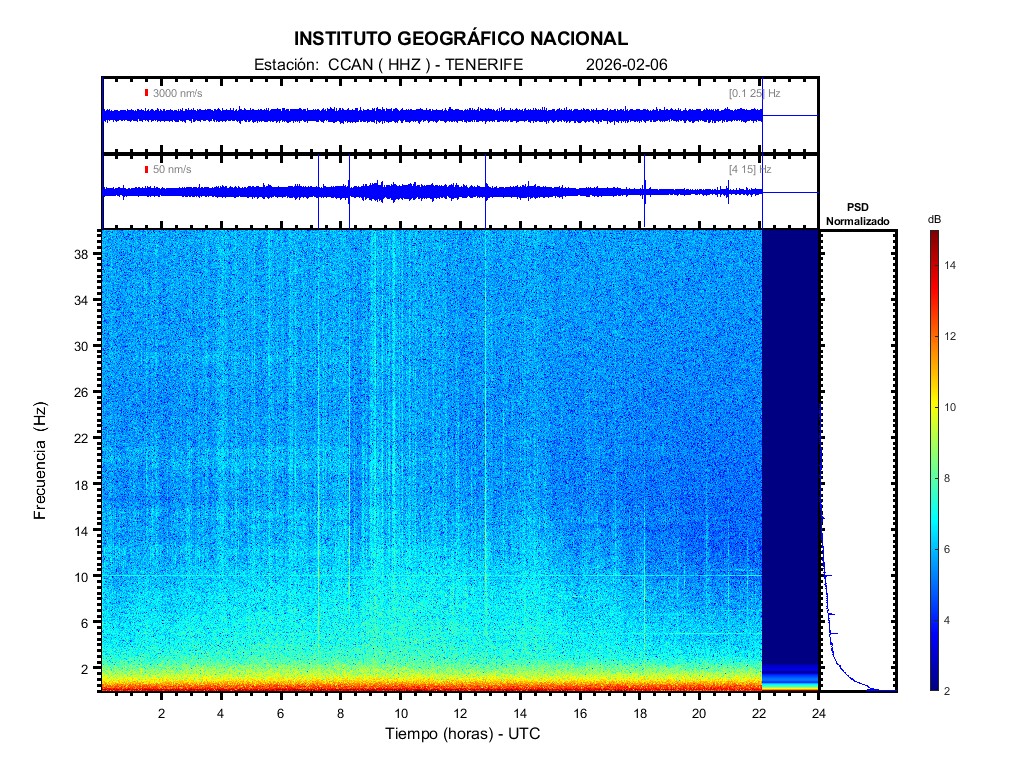The image size is (1024, 768).
Task: Click the dark blue no-data block in spectrogram
Action: 790,440
